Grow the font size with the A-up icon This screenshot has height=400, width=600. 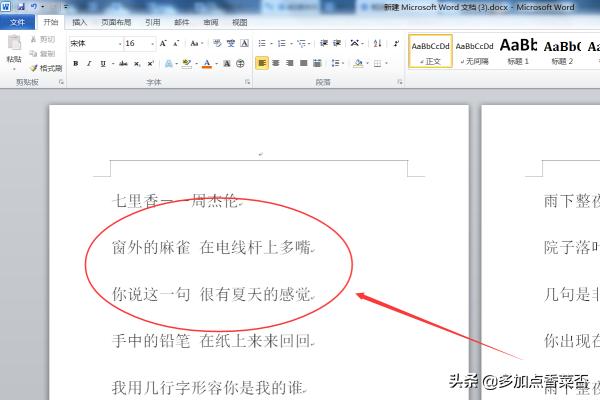coord(163,43)
